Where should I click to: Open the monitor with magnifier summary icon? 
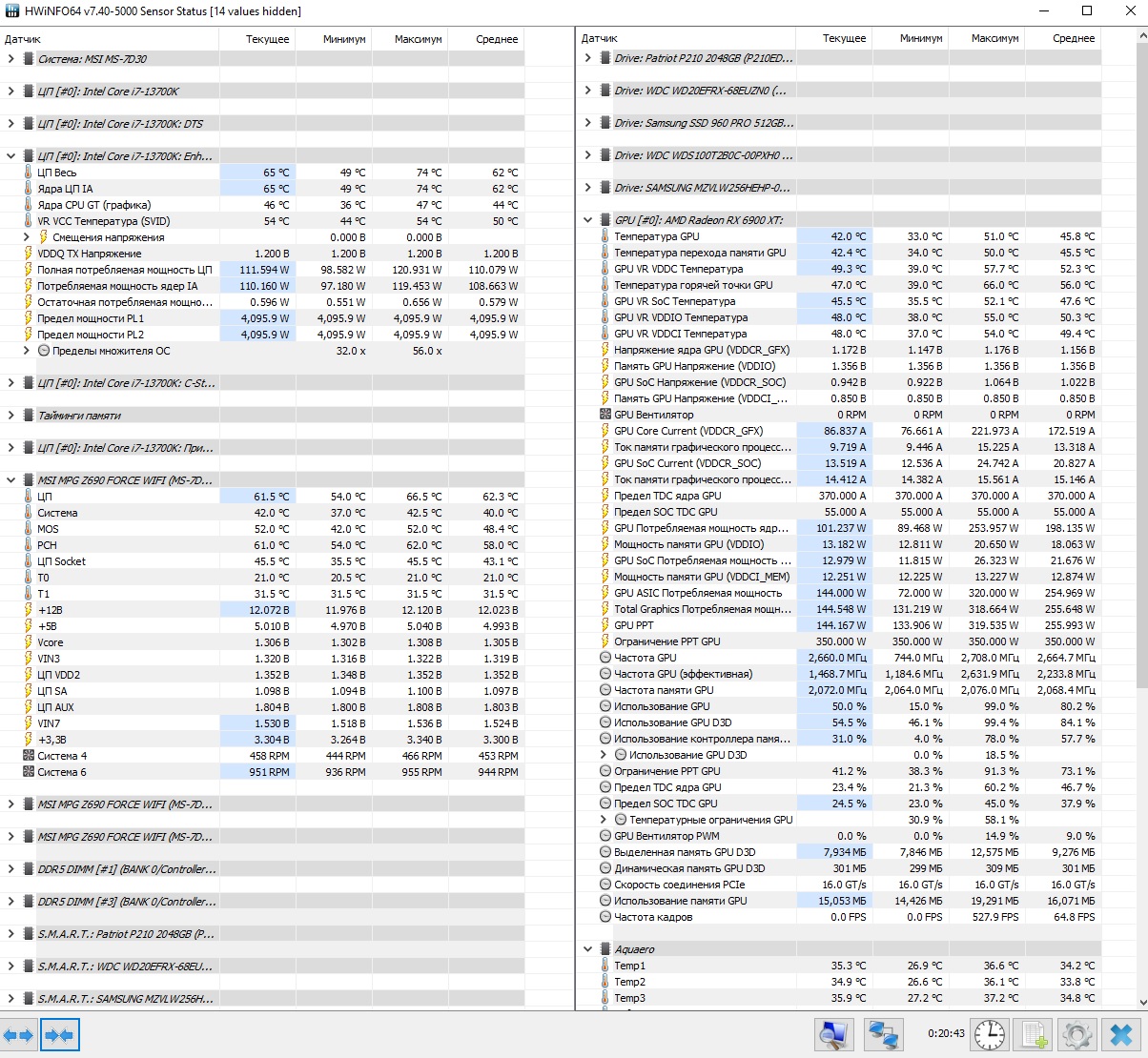pos(834,1035)
